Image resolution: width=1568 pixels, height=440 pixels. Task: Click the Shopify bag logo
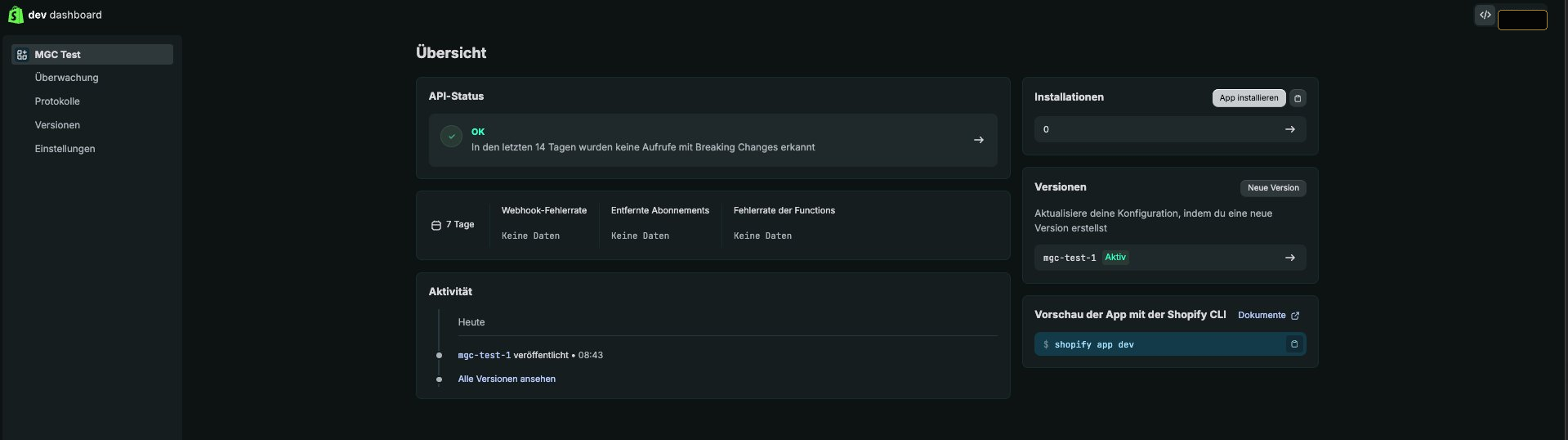point(16,15)
